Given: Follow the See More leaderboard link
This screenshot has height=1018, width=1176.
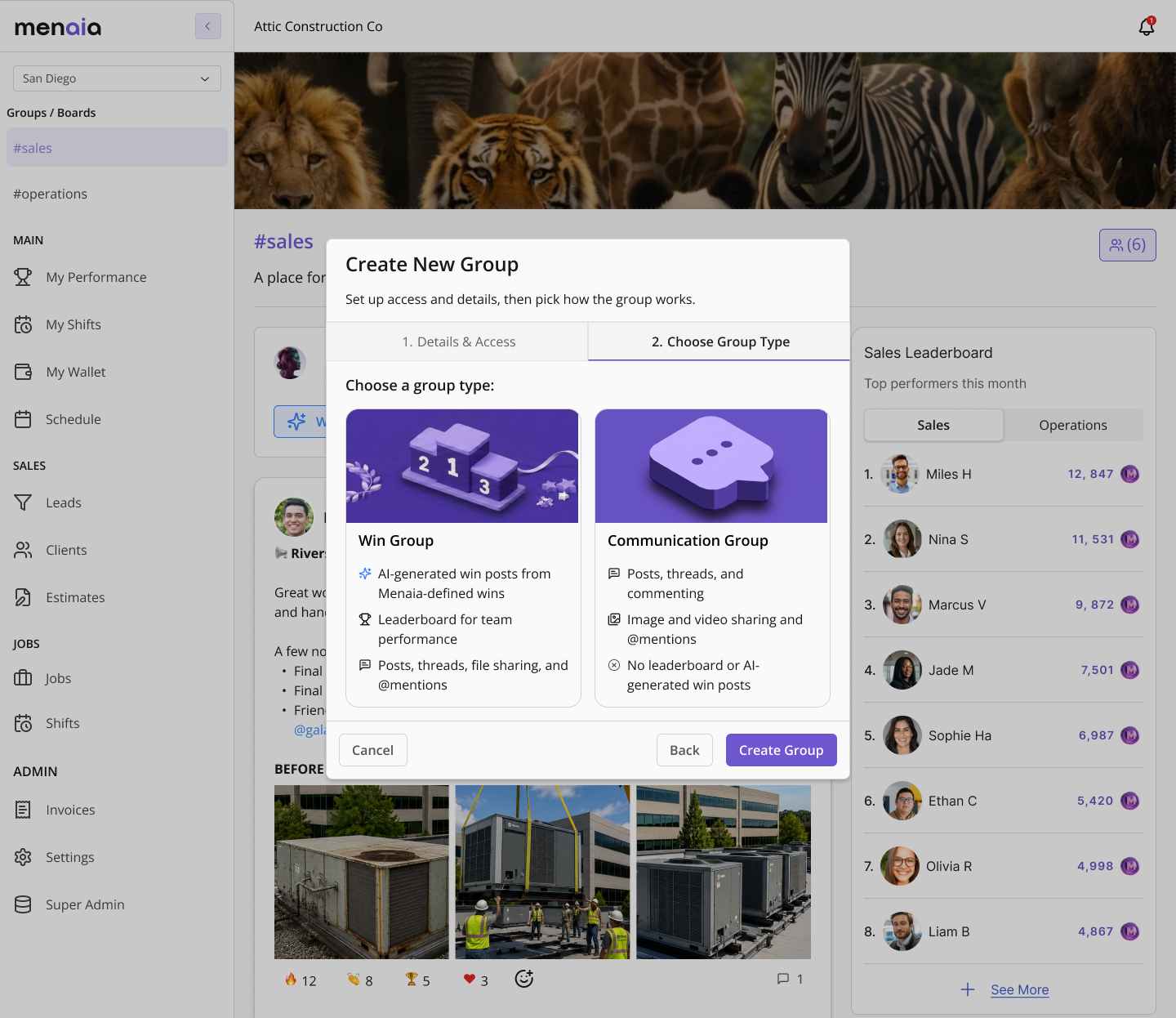Looking at the screenshot, I should point(1020,989).
